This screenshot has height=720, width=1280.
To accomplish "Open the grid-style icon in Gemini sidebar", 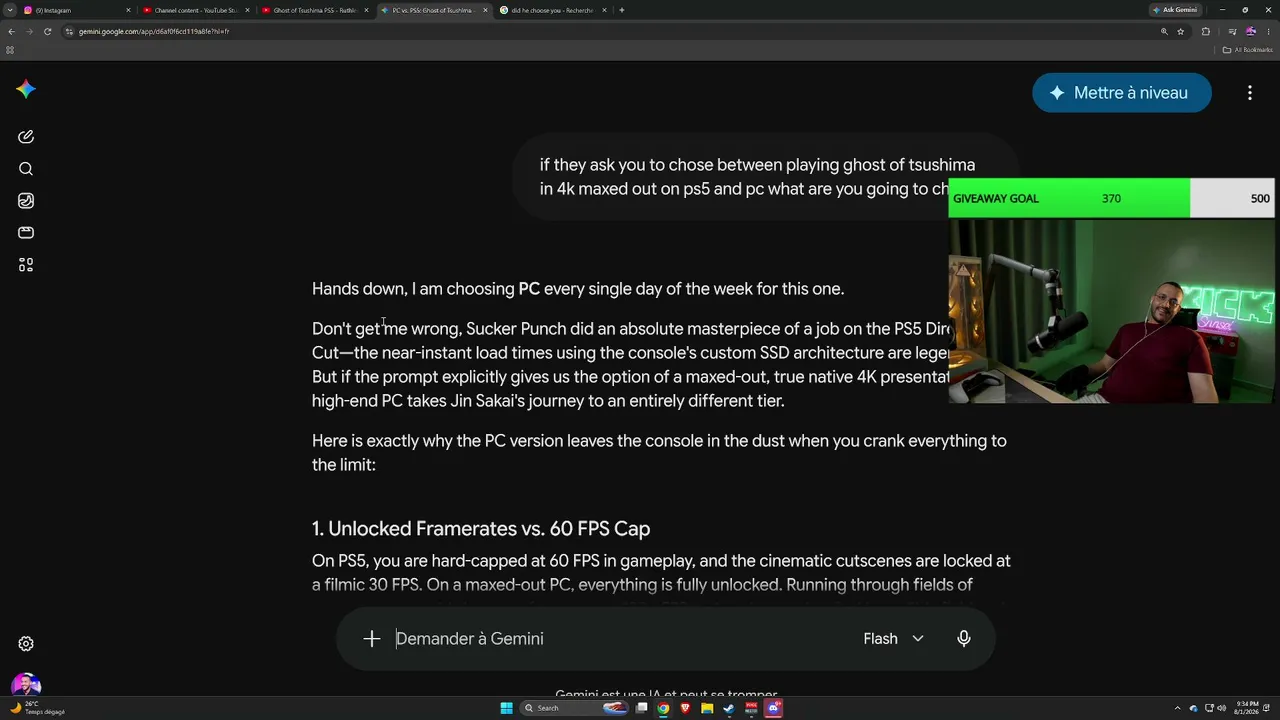I will pos(26,265).
